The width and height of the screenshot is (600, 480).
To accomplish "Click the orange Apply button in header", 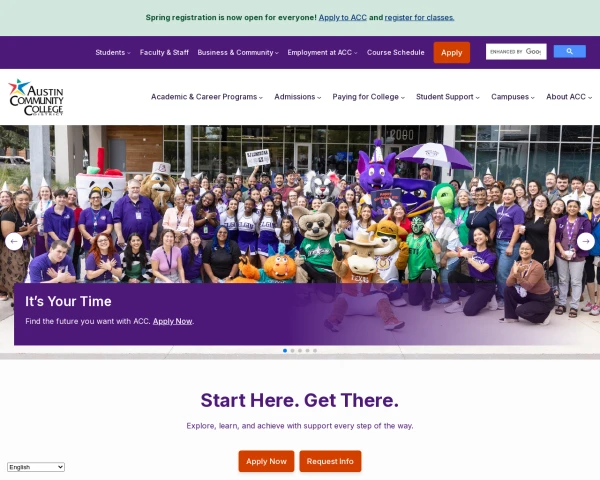I will [452, 52].
